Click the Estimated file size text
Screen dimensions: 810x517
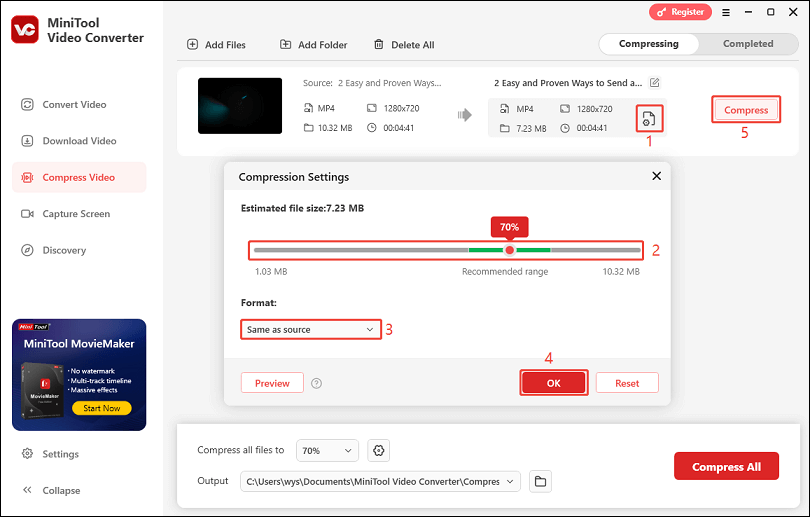click(302, 208)
